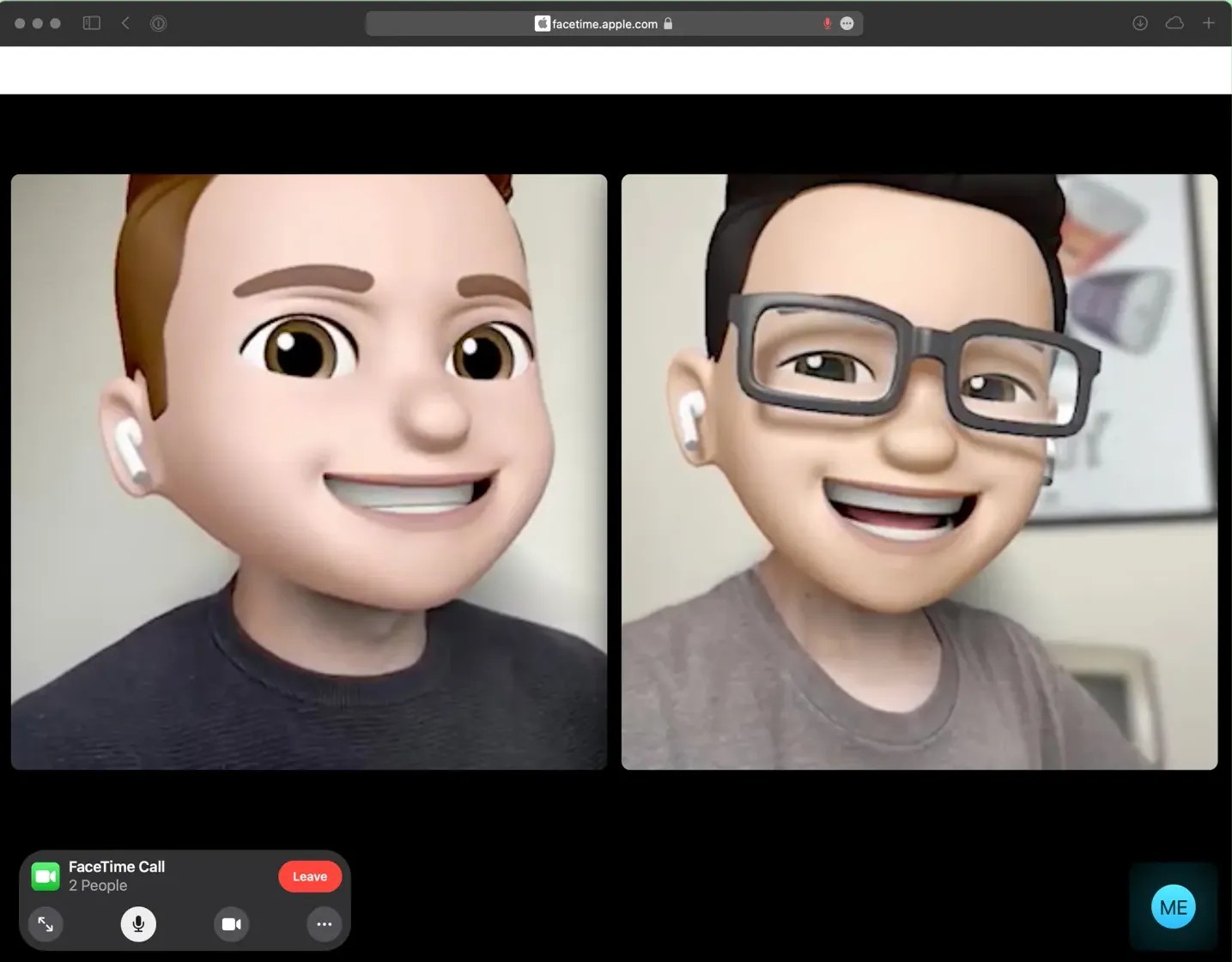Viewport: 1232px width, 962px height.
Task: Open Safari's Downloads icon
Action: click(1140, 23)
